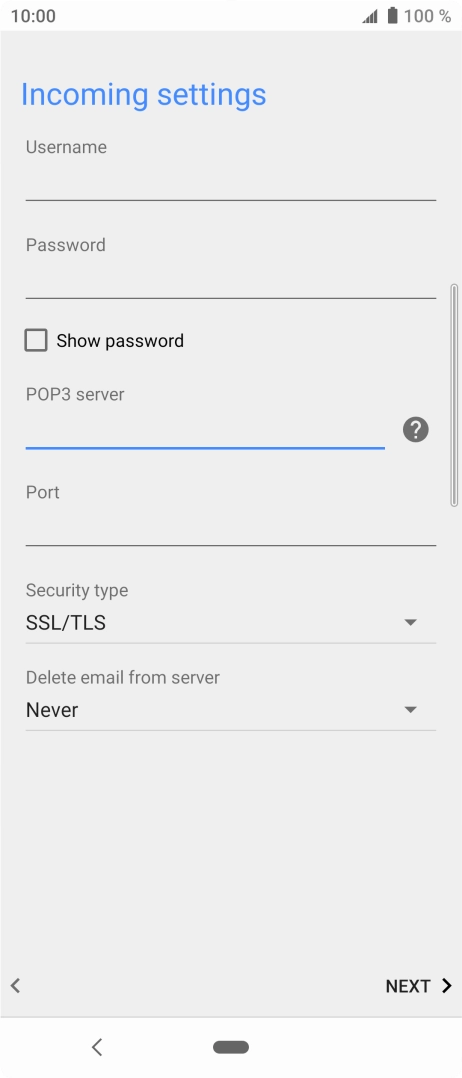Screen dimensions: 462x1078
Task: Tap the POP3 server help question mark icon
Action: [x=415, y=430]
